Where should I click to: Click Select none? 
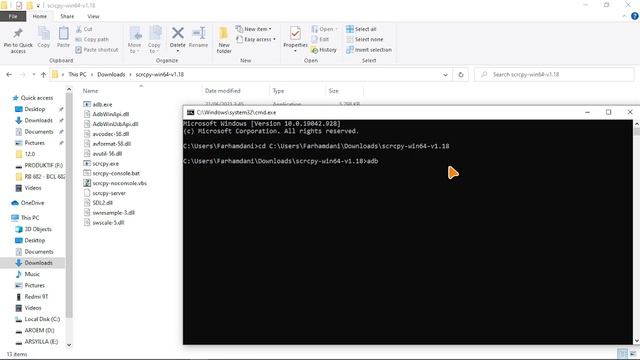tap(364, 39)
